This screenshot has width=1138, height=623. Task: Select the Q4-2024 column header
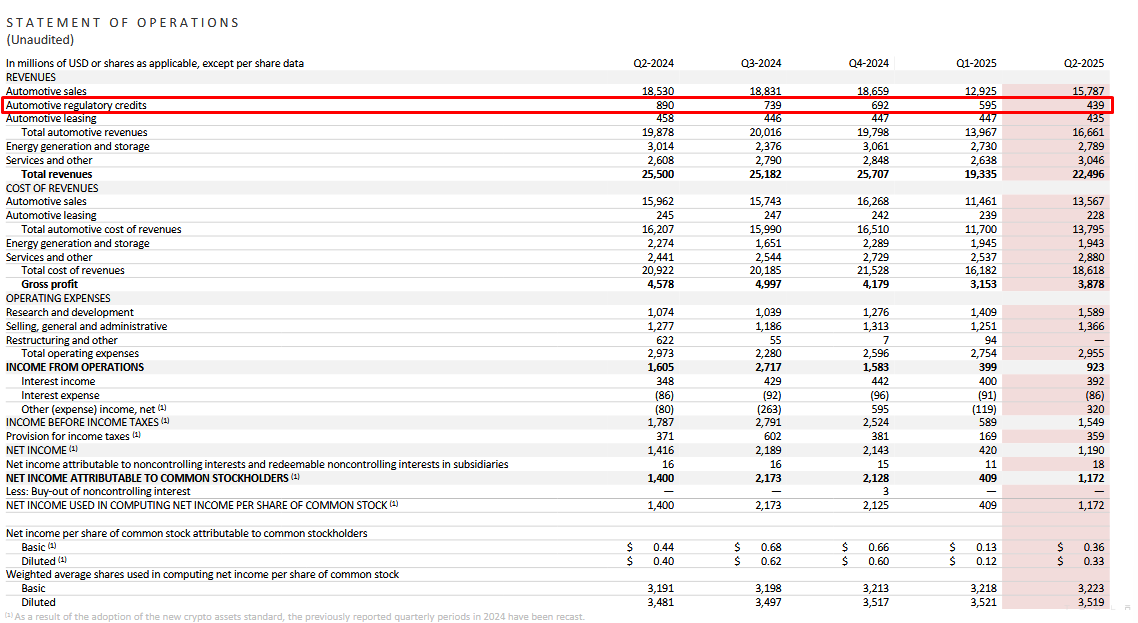[x=868, y=63]
